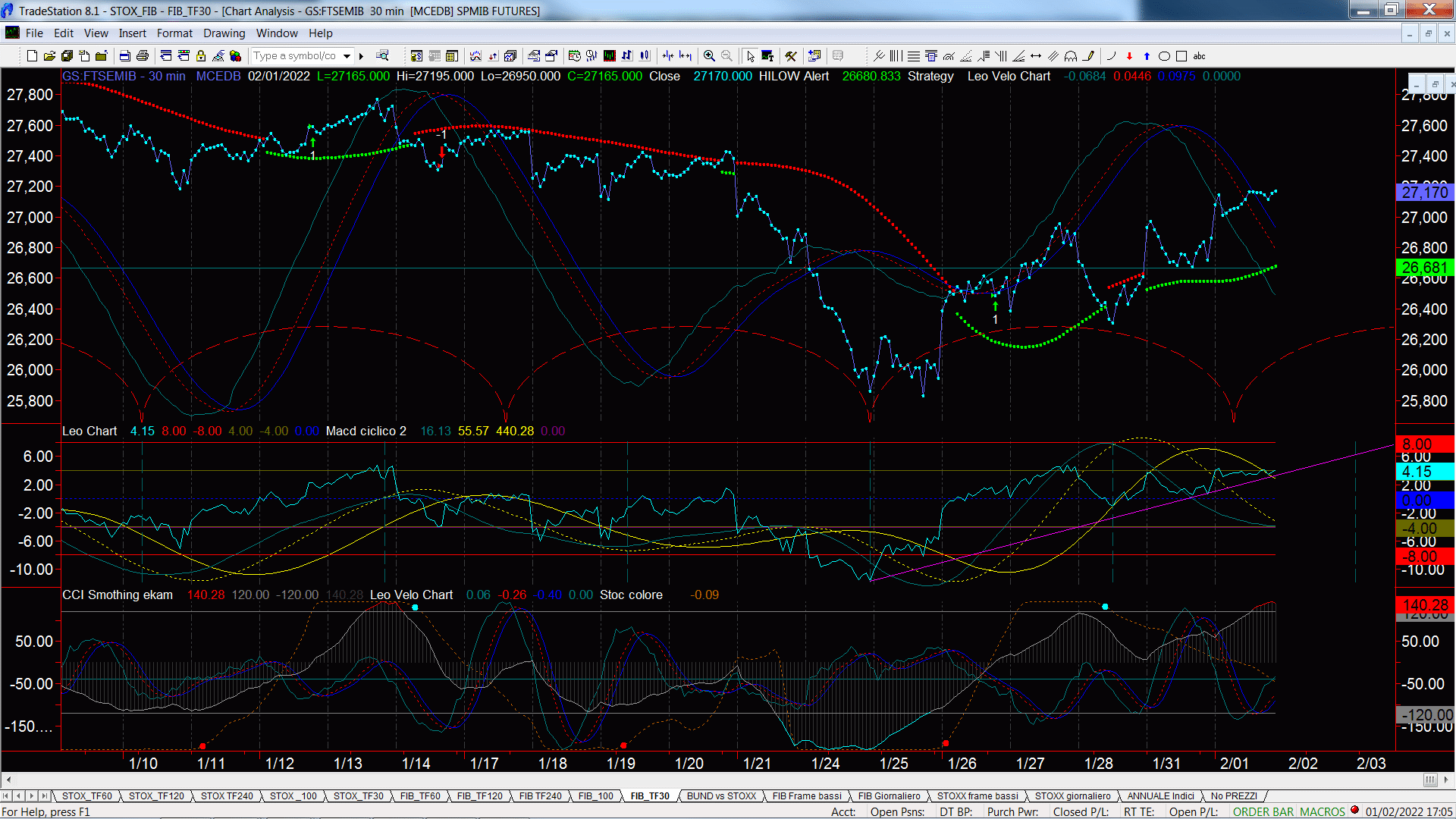Click the horizontal scrollbar thumb grip
The image size is (1456, 819).
(1430, 780)
